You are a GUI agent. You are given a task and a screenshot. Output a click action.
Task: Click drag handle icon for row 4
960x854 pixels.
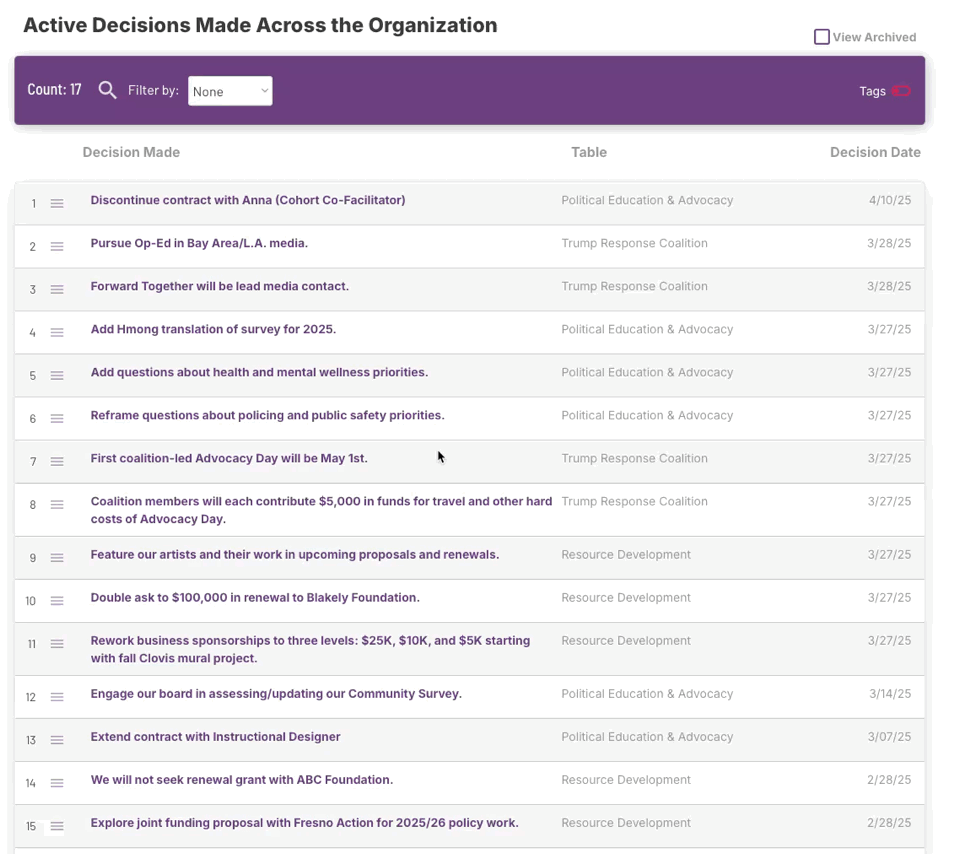(x=57, y=332)
